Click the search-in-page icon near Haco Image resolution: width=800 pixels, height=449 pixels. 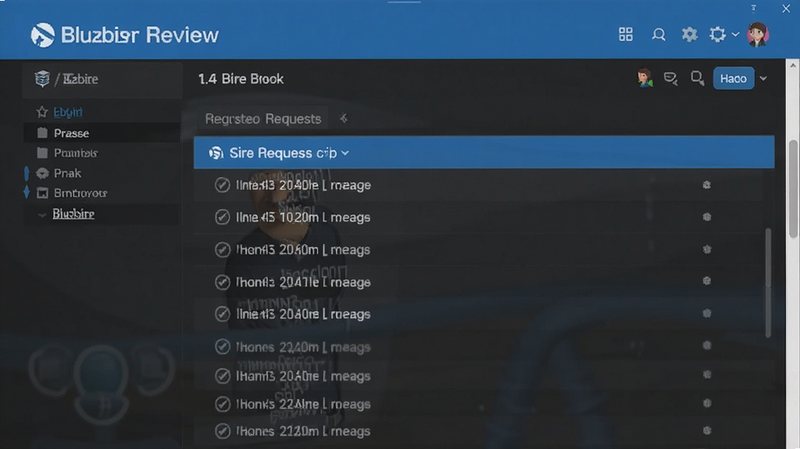697,79
